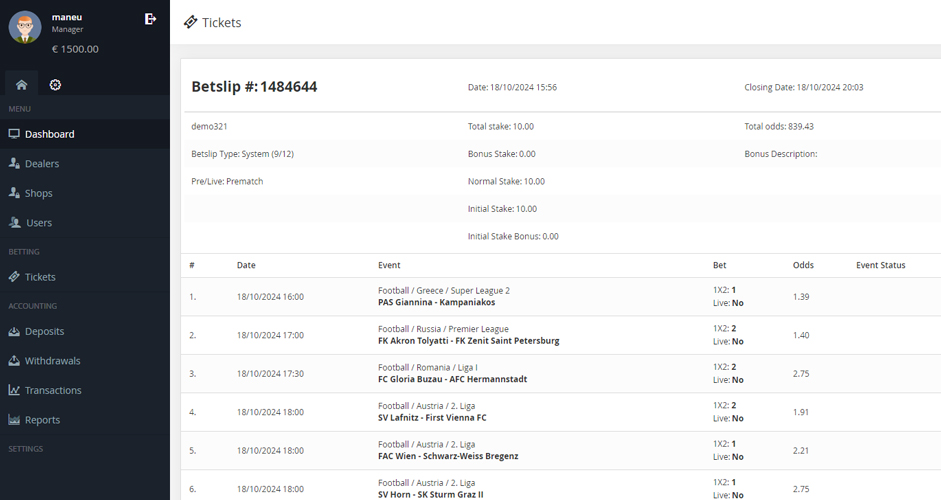
Task: Click the Dashboard monitor icon
Action: pos(14,134)
